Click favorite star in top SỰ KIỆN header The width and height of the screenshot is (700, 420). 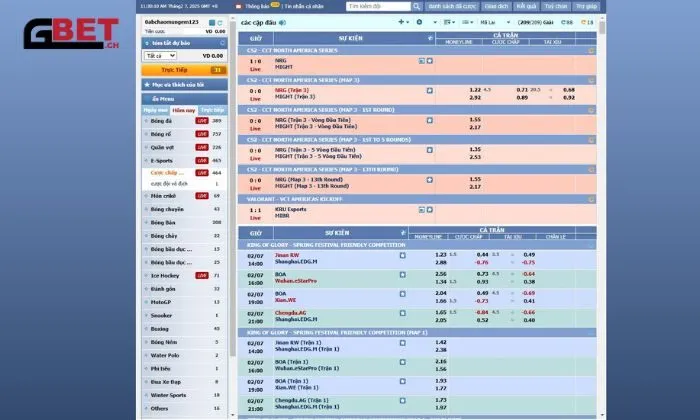click(x=430, y=38)
